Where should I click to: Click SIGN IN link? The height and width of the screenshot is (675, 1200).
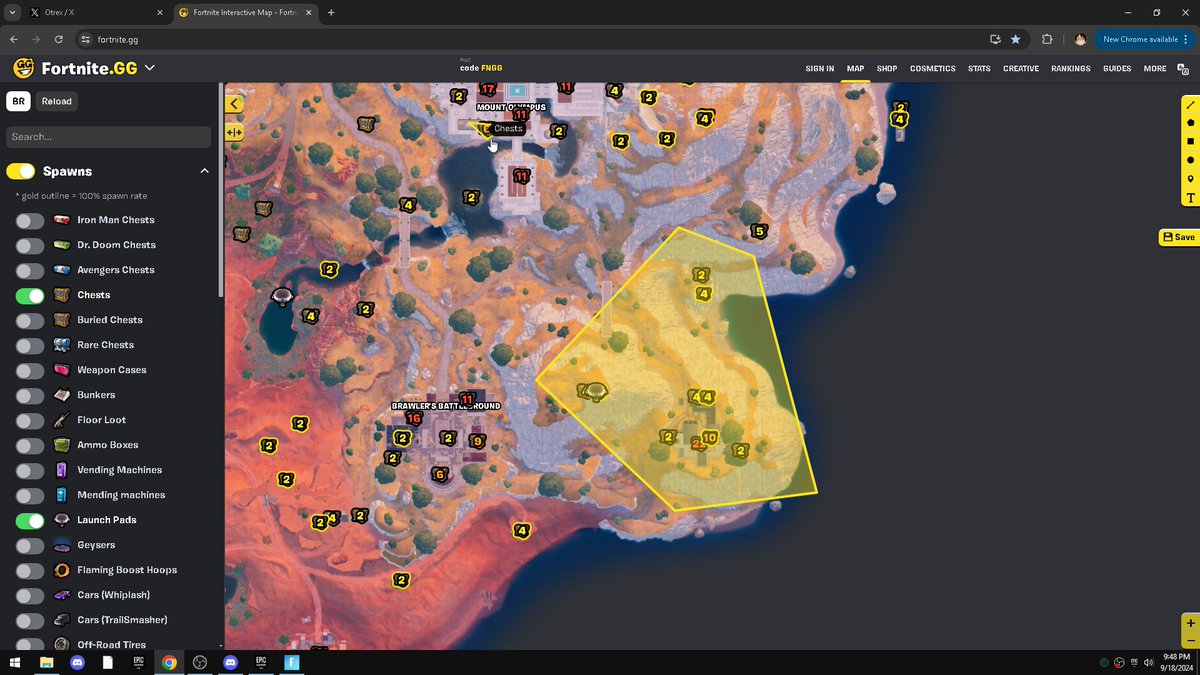pyautogui.click(x=820, y=69)
